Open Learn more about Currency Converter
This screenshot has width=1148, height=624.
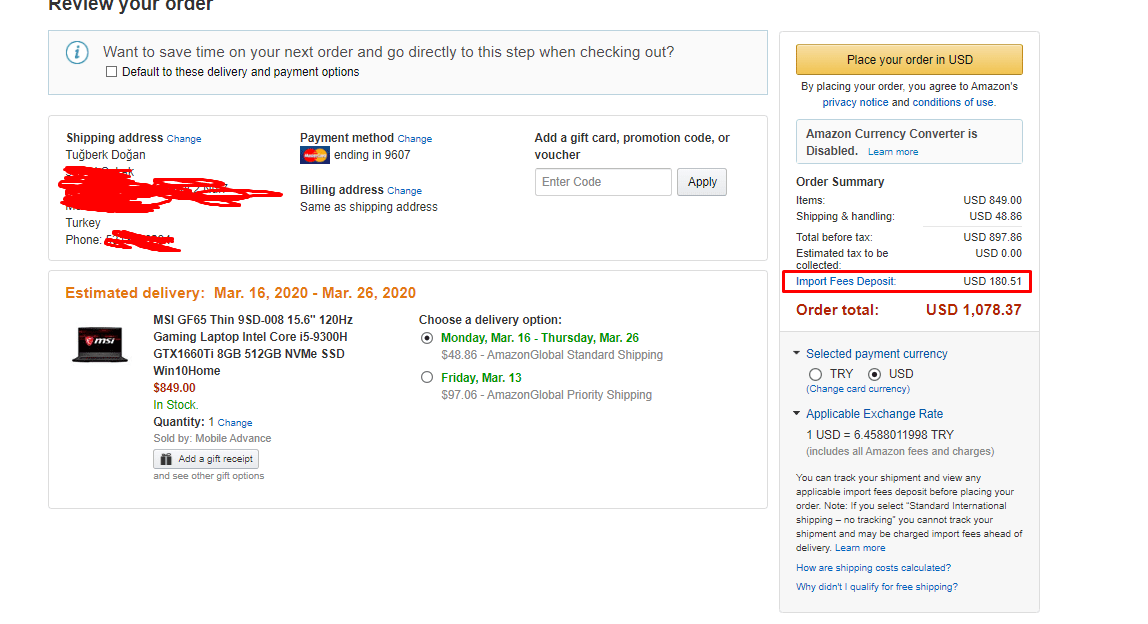pyautogui.click(x=893, y=152)
